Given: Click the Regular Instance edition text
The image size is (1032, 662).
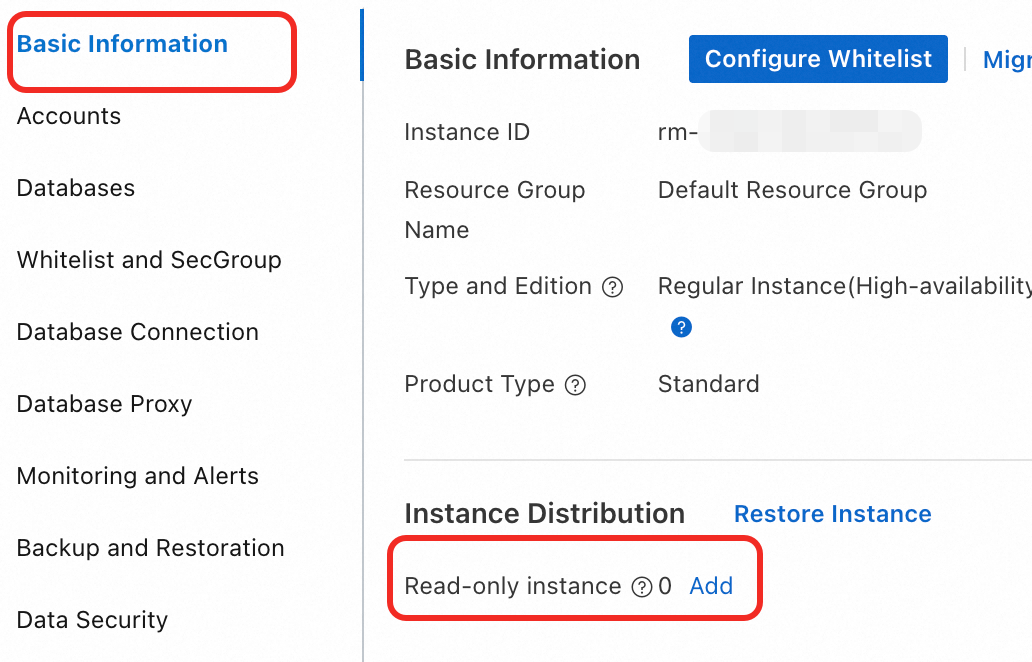Looking at the screenshot, I should [x=843, y=286].
